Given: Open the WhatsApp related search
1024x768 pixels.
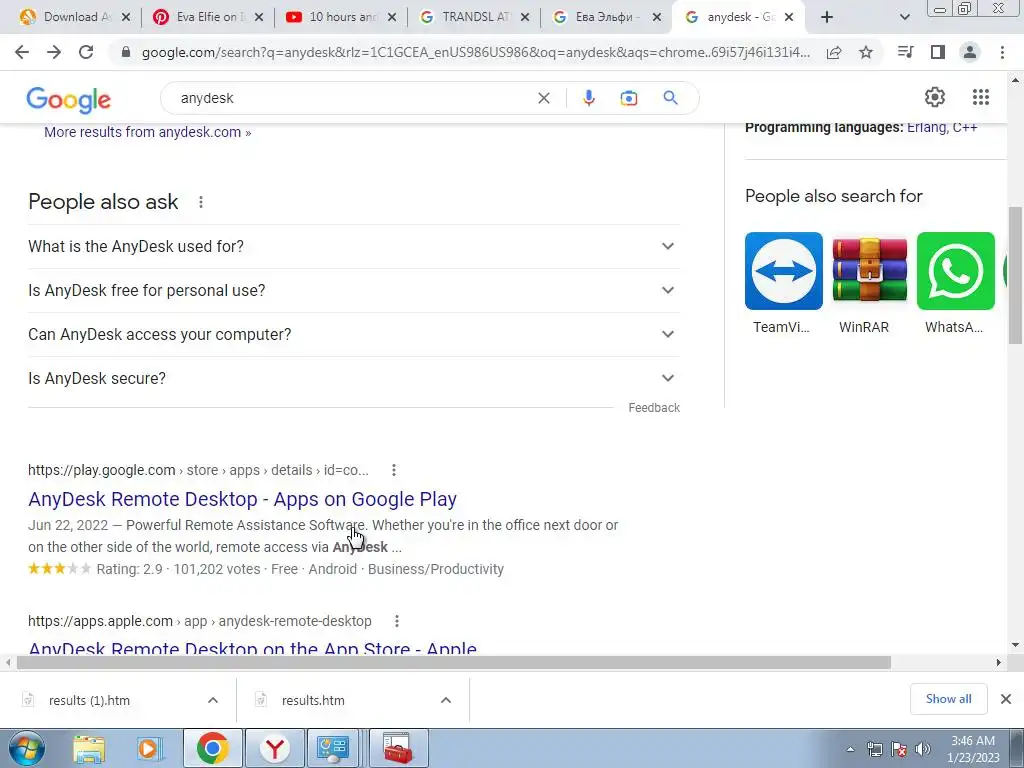Looking at the screenshot, I should pyautogui.click(x=955, y=283).
